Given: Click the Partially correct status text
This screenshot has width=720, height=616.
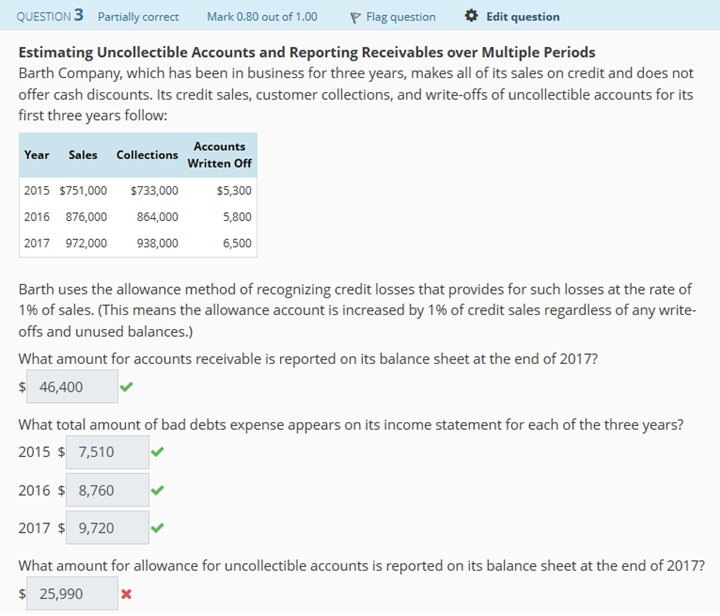Looking at the screenshot, I should (x=138, y=17).
